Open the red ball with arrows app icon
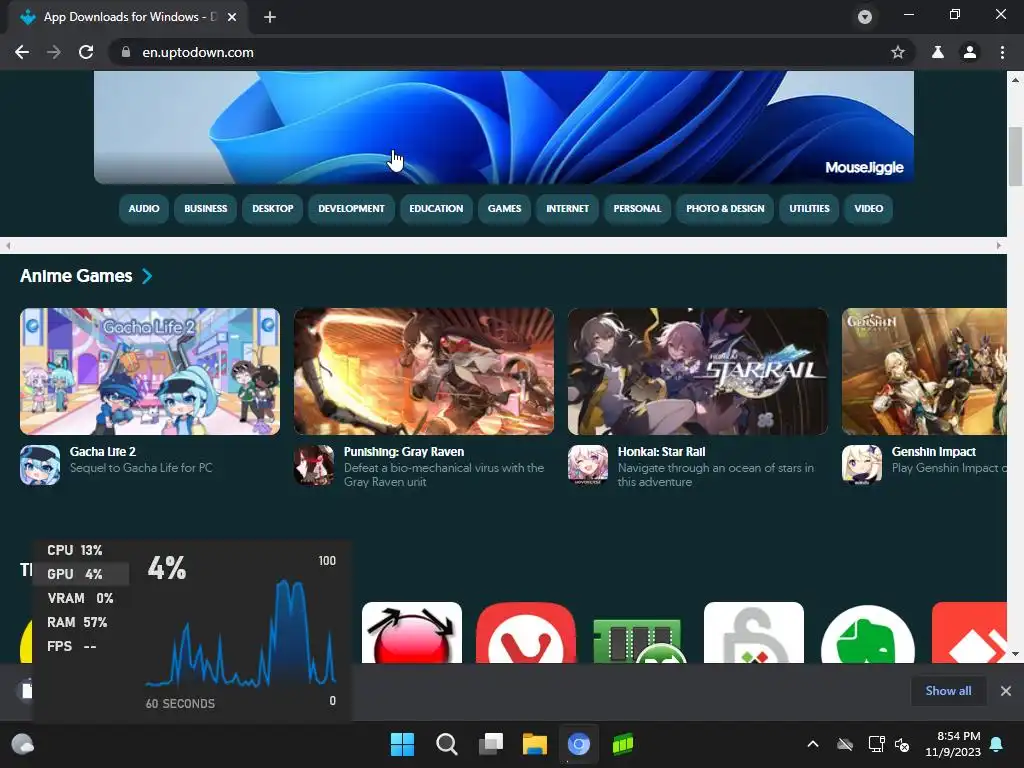Image resolution: width=1024 pixels, height=768 pixels. click(412, 633)
